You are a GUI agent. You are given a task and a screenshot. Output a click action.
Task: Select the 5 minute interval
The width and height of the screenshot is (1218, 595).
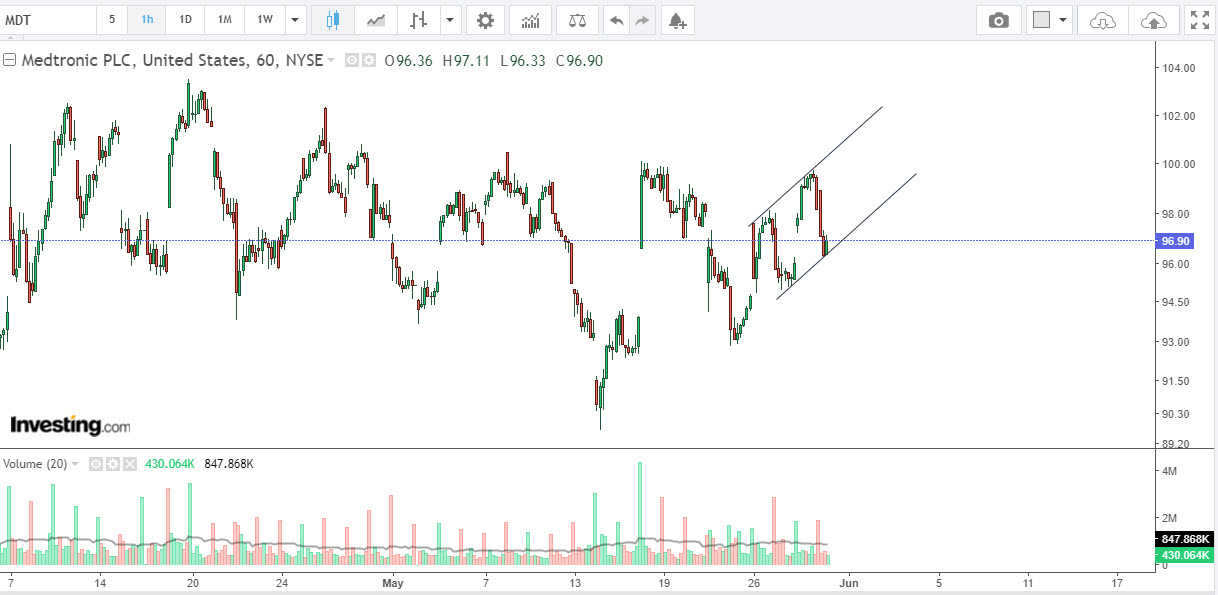tap(112, 20)
